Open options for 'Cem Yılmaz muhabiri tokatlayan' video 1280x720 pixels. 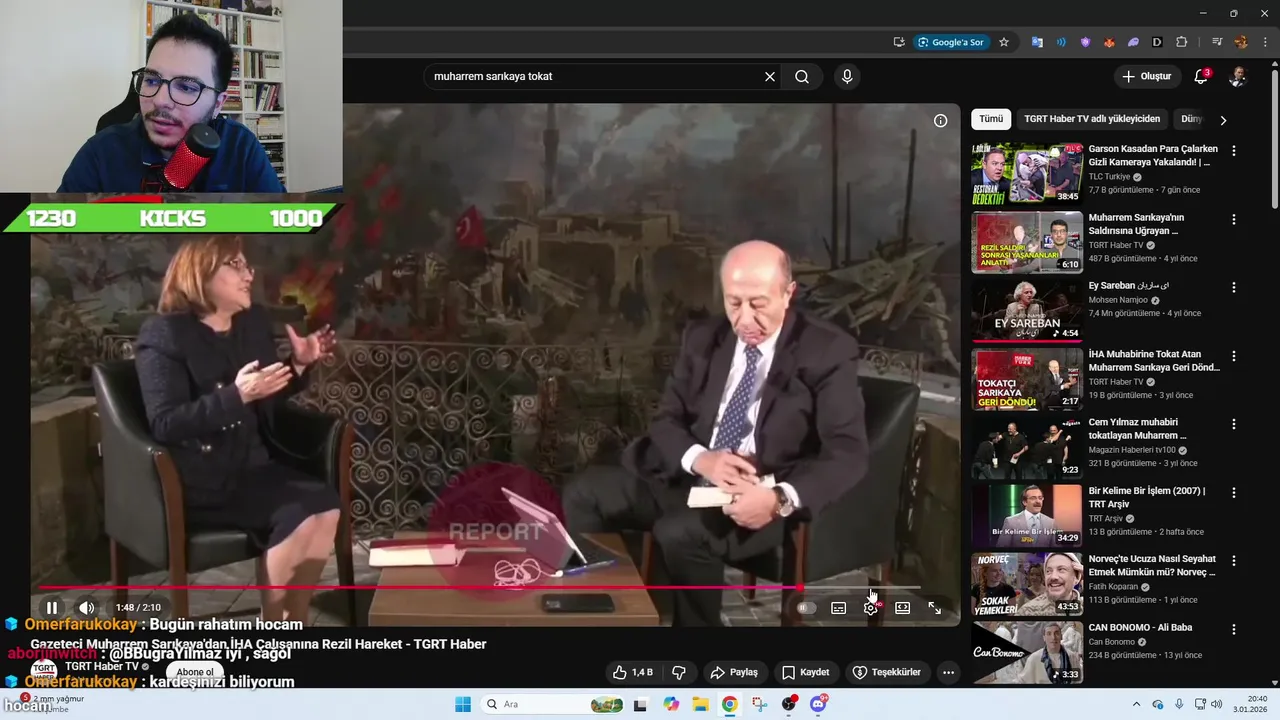[1233, 424]
